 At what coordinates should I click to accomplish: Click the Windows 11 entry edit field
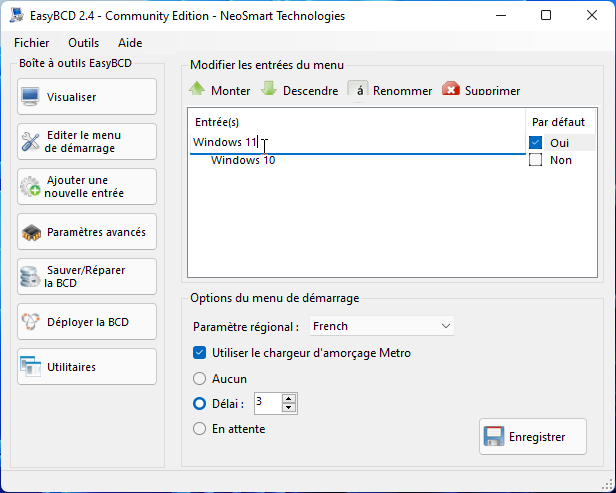[358, 142]
